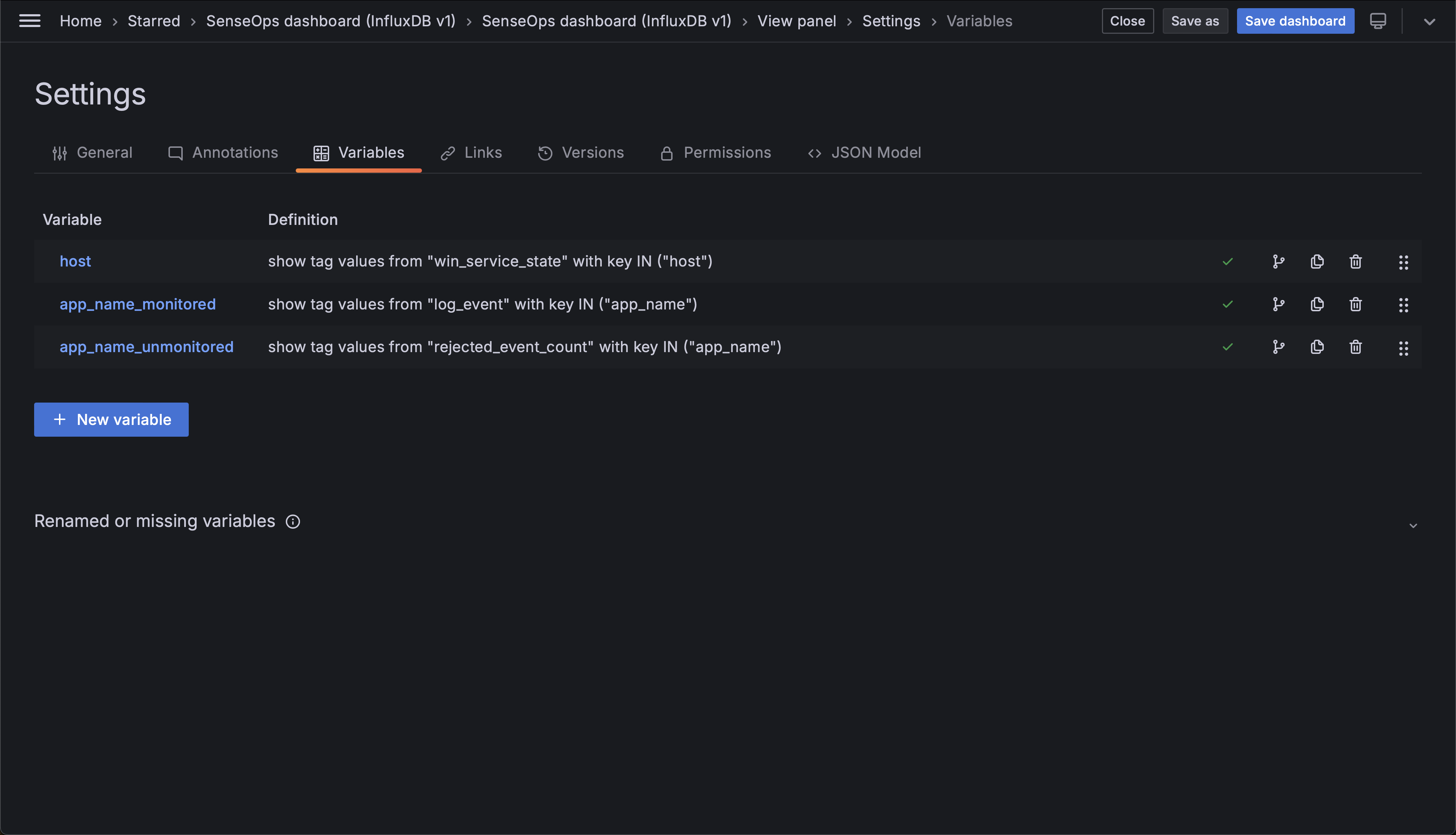
Task: Delete the app_name_monitored variable
Action: point(1355,305)
